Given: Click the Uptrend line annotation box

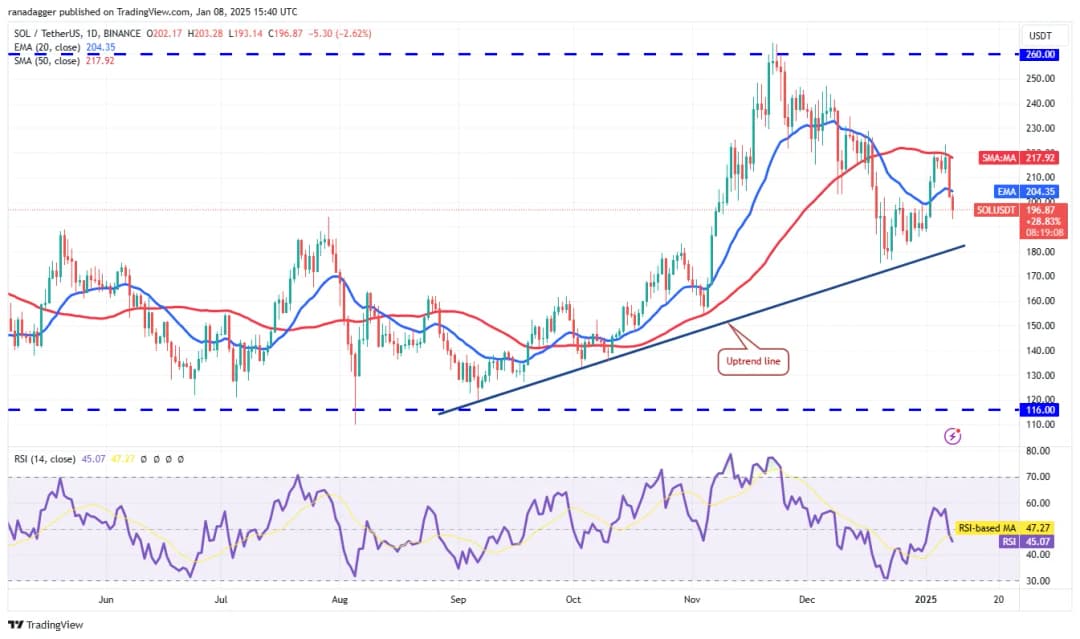Looking at the screenshot, I should 754,360.
